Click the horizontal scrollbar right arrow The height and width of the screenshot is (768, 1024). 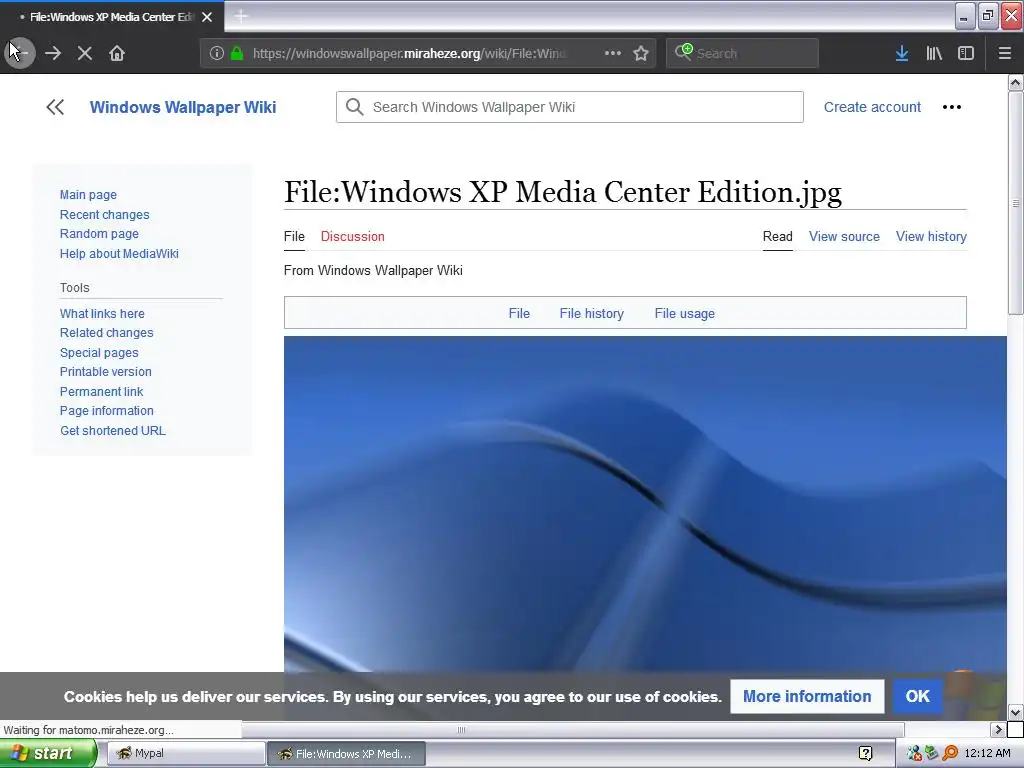point(997,729)
